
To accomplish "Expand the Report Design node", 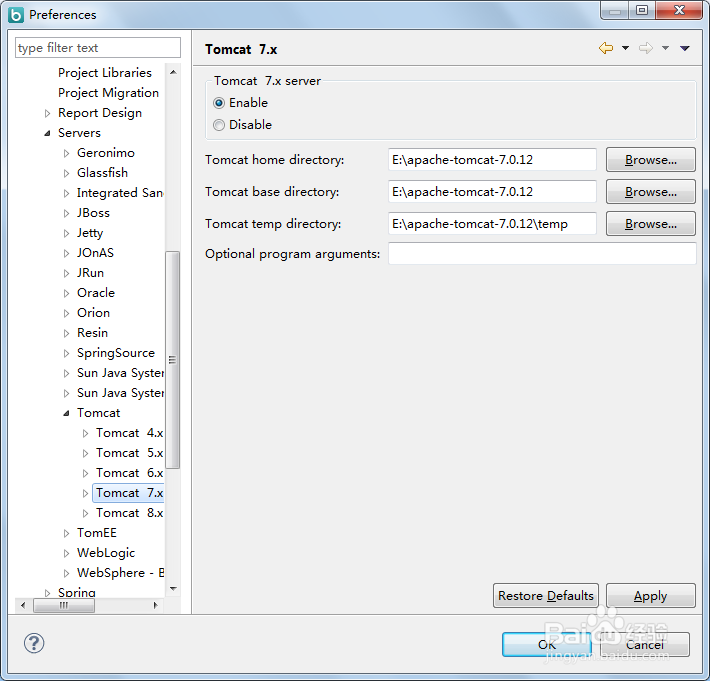I will [x=48, y=113].
